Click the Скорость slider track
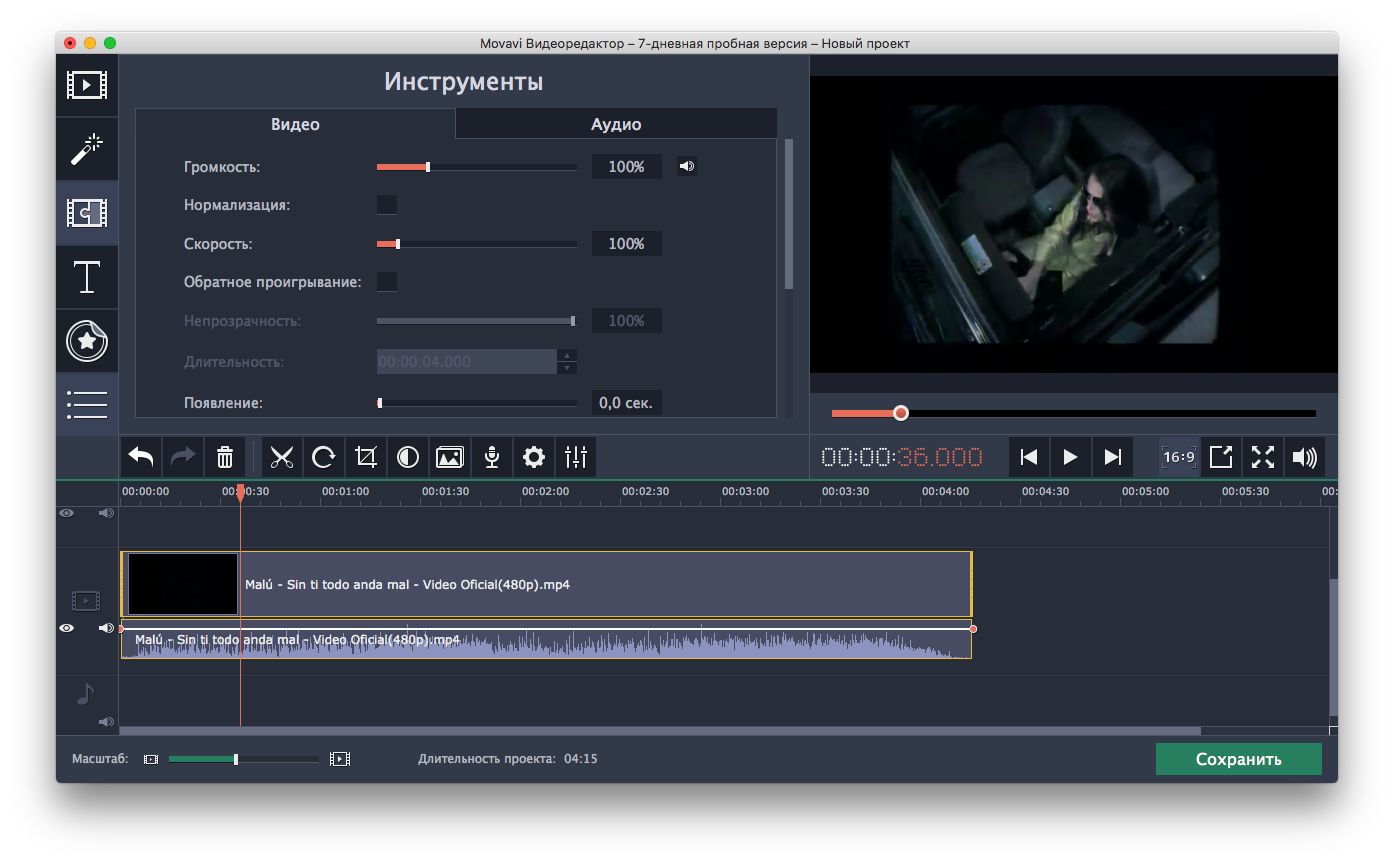This screenshot has width=1394, height=863. [x=477, y=244]
